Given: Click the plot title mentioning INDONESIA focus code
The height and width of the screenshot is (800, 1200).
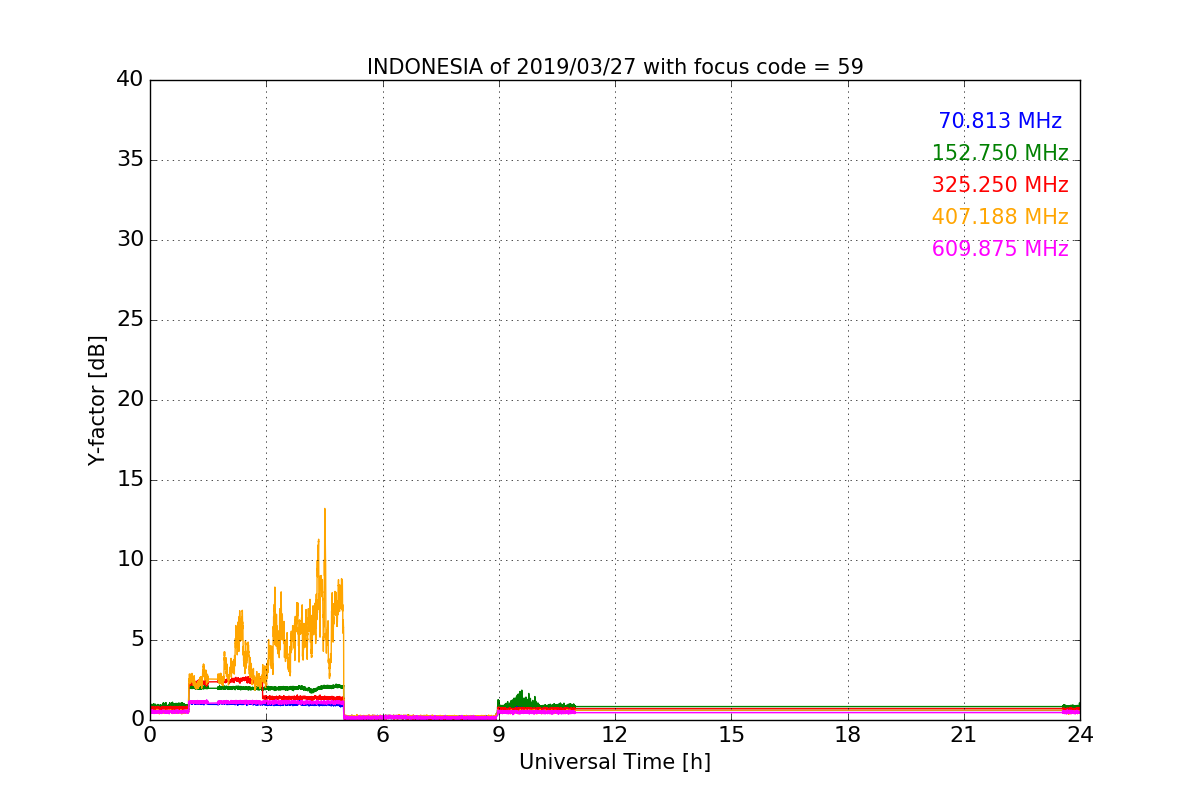Looking at the screenshot, I should pos(615,67).
